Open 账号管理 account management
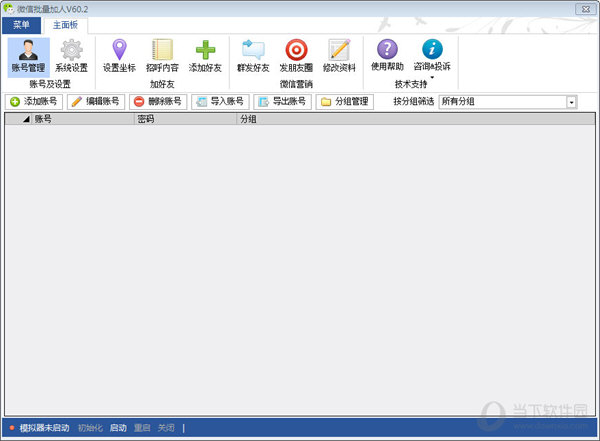This screenshot has height=441, width=600. tap(27, 55)
